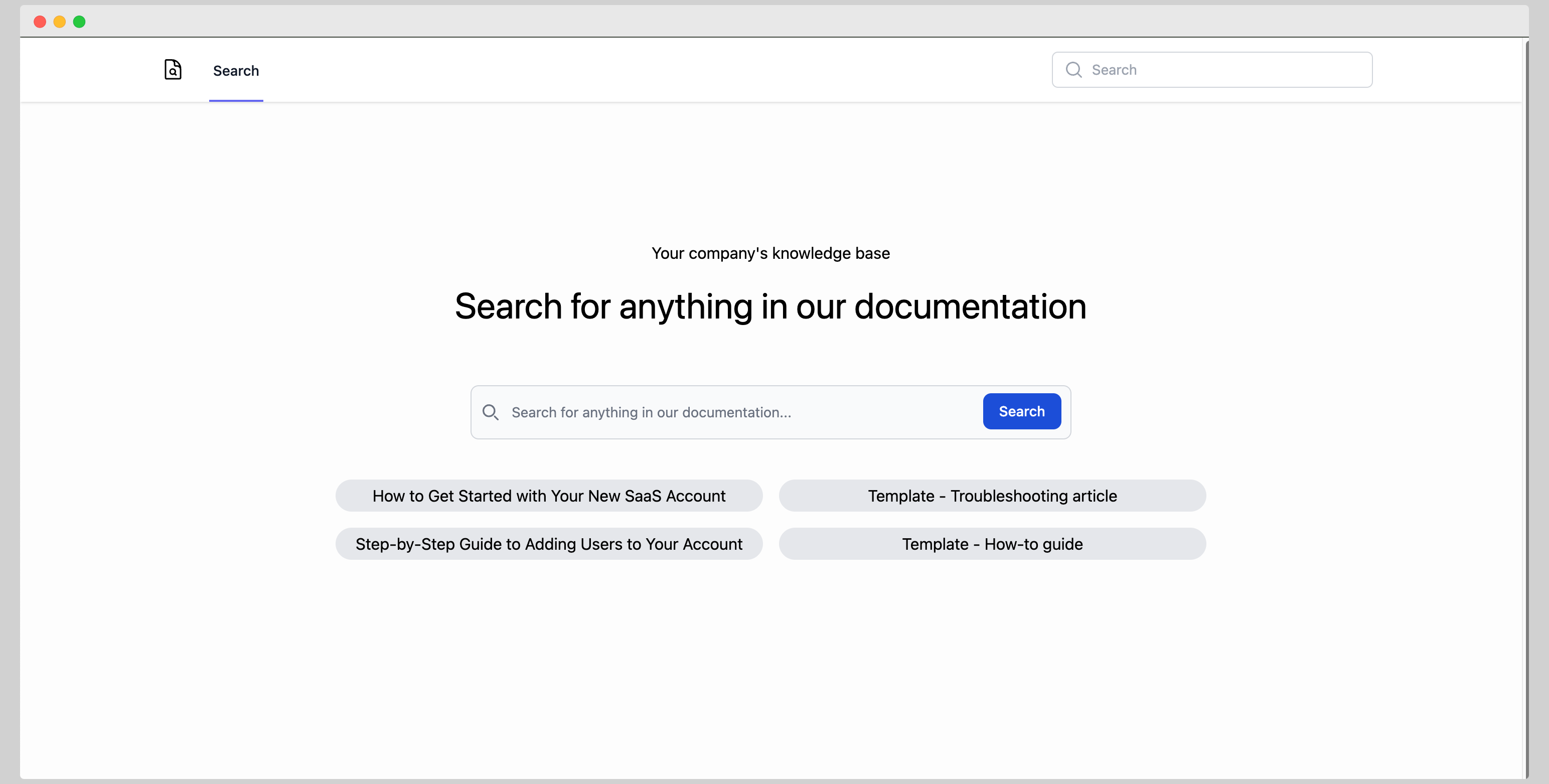
Task: Open the Search navigation tab
Action: [x=236, y=71]
